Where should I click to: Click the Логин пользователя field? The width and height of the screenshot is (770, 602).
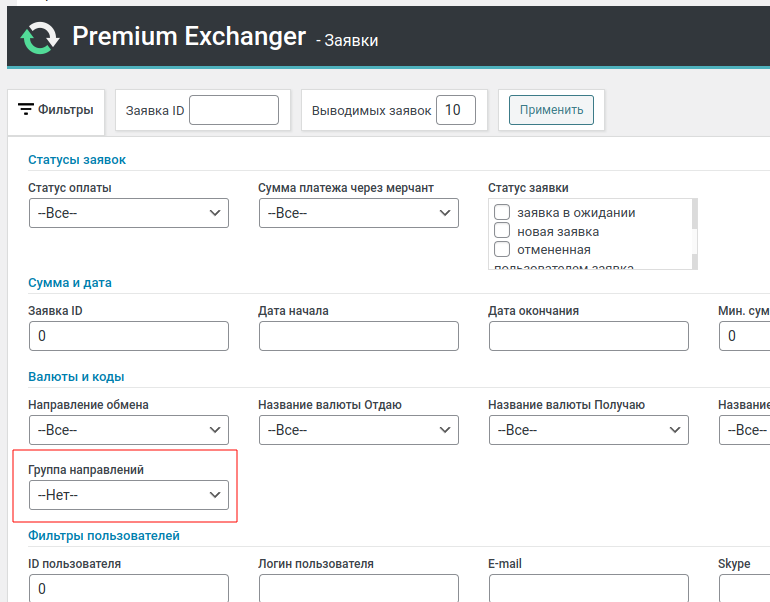[x=358, y=588]
